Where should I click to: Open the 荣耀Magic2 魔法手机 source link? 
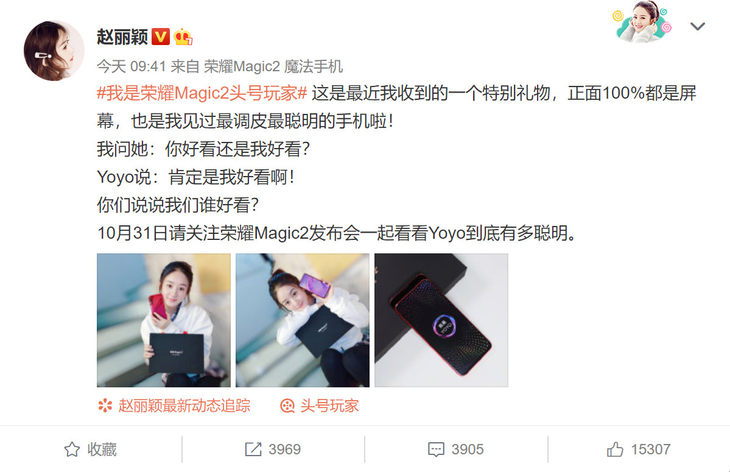point(273,67)
